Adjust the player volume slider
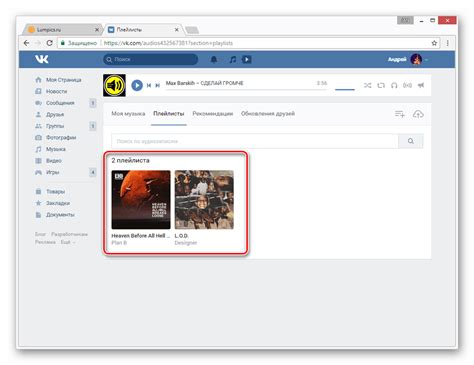 click(x=345, y=89)
